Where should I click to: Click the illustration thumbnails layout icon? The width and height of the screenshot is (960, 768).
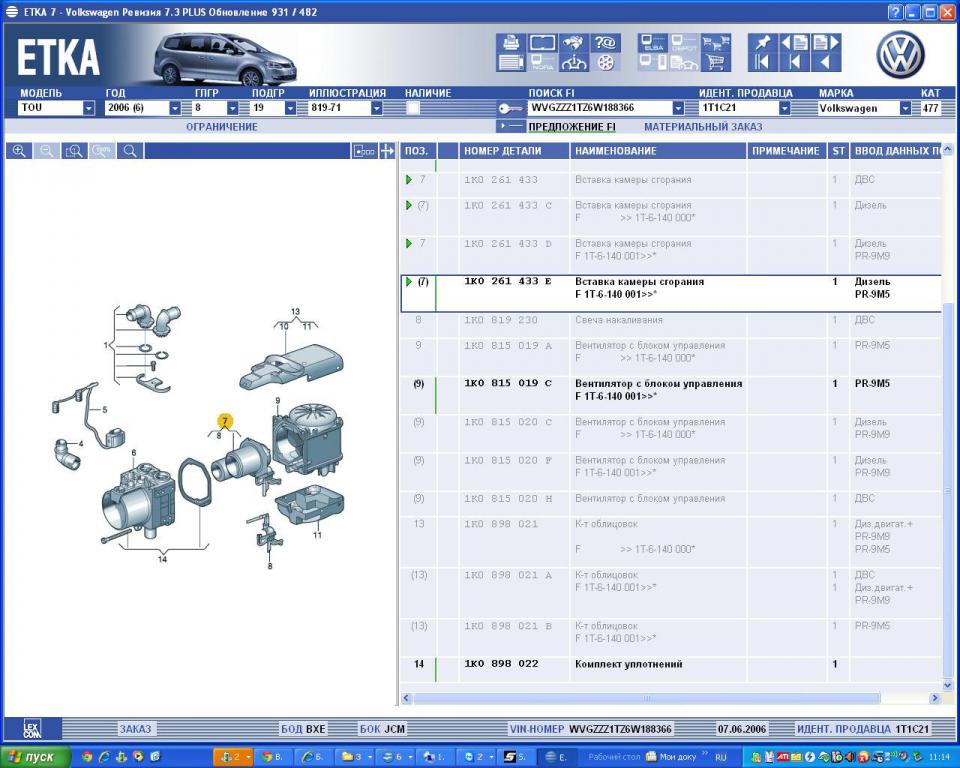tap(364, 151)
